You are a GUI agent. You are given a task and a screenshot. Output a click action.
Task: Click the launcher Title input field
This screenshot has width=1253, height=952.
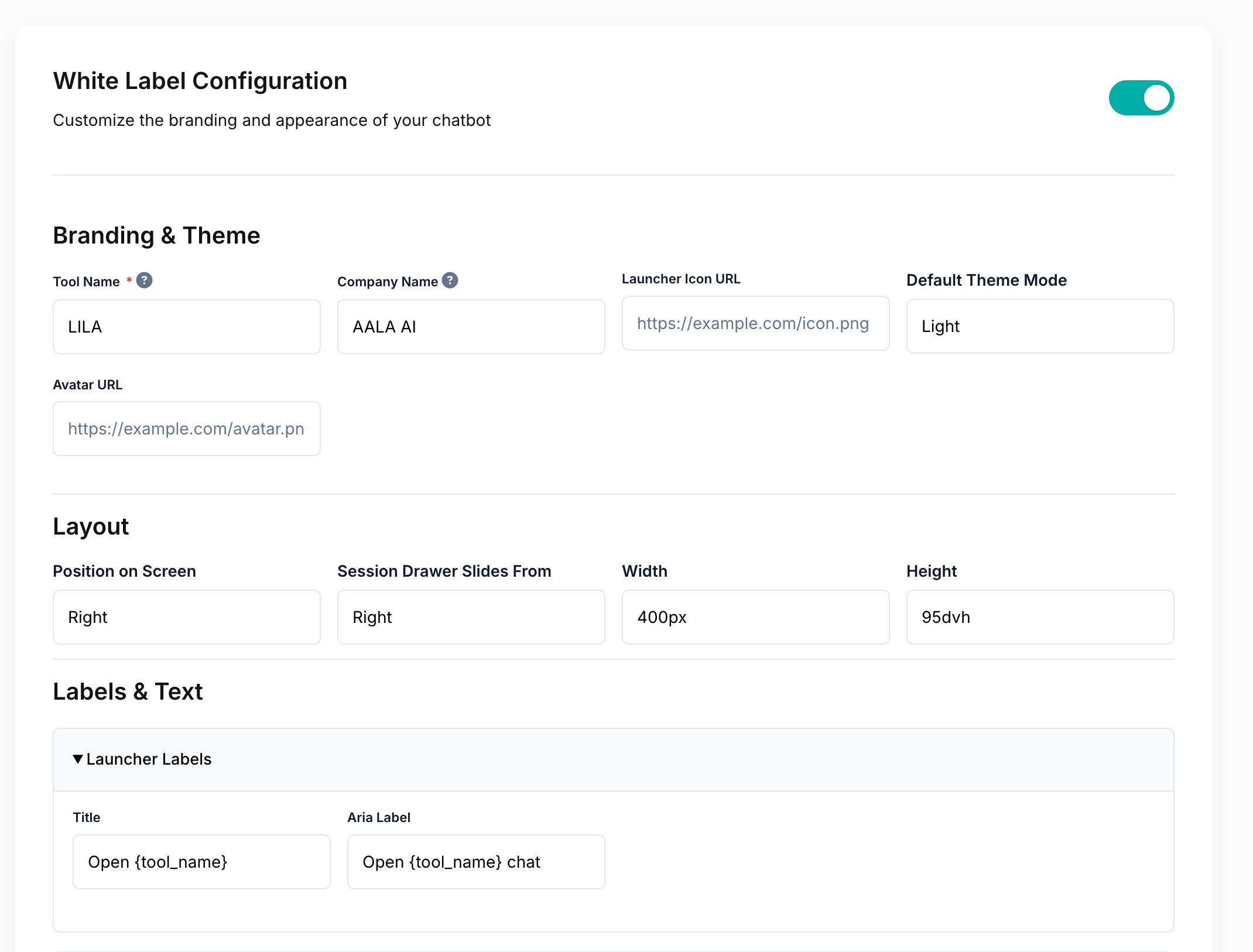201,862
